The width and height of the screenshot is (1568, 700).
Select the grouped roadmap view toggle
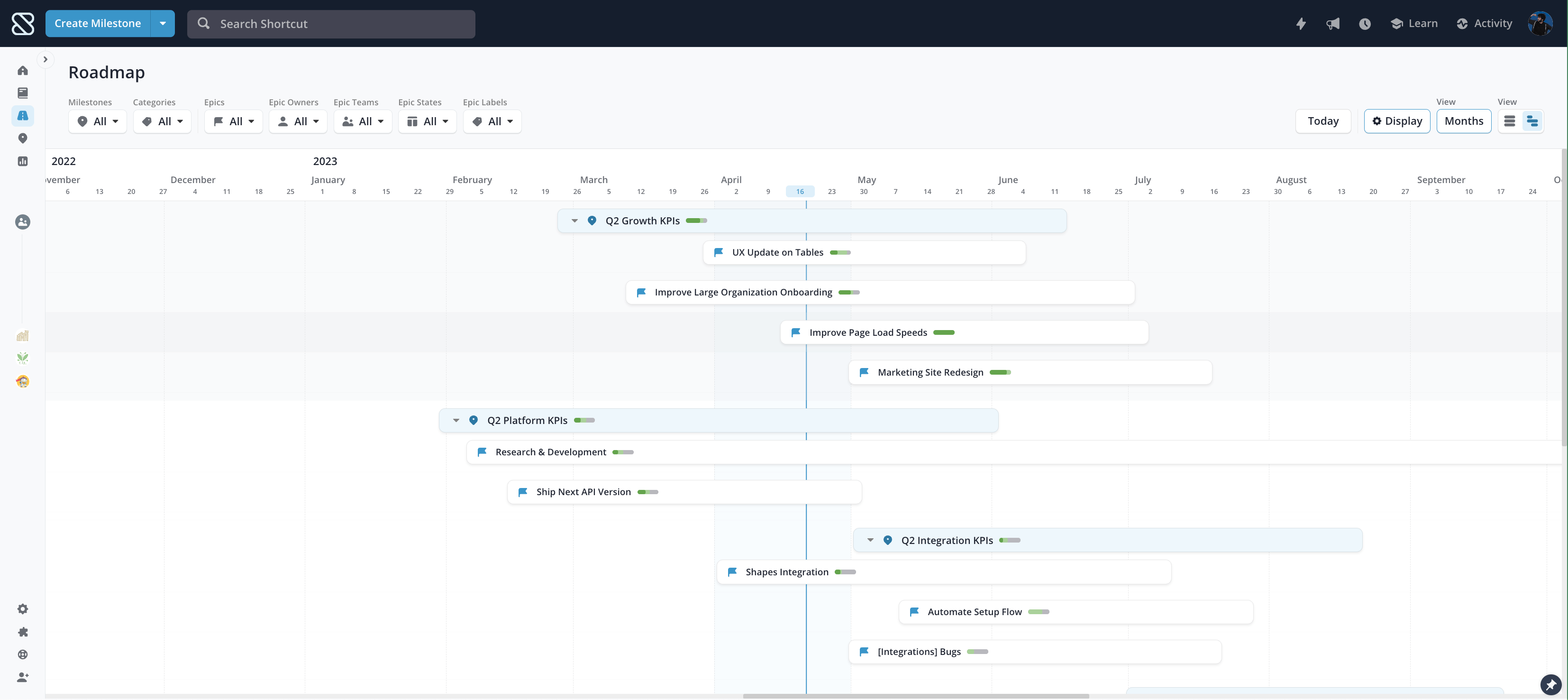[1533, 121]
